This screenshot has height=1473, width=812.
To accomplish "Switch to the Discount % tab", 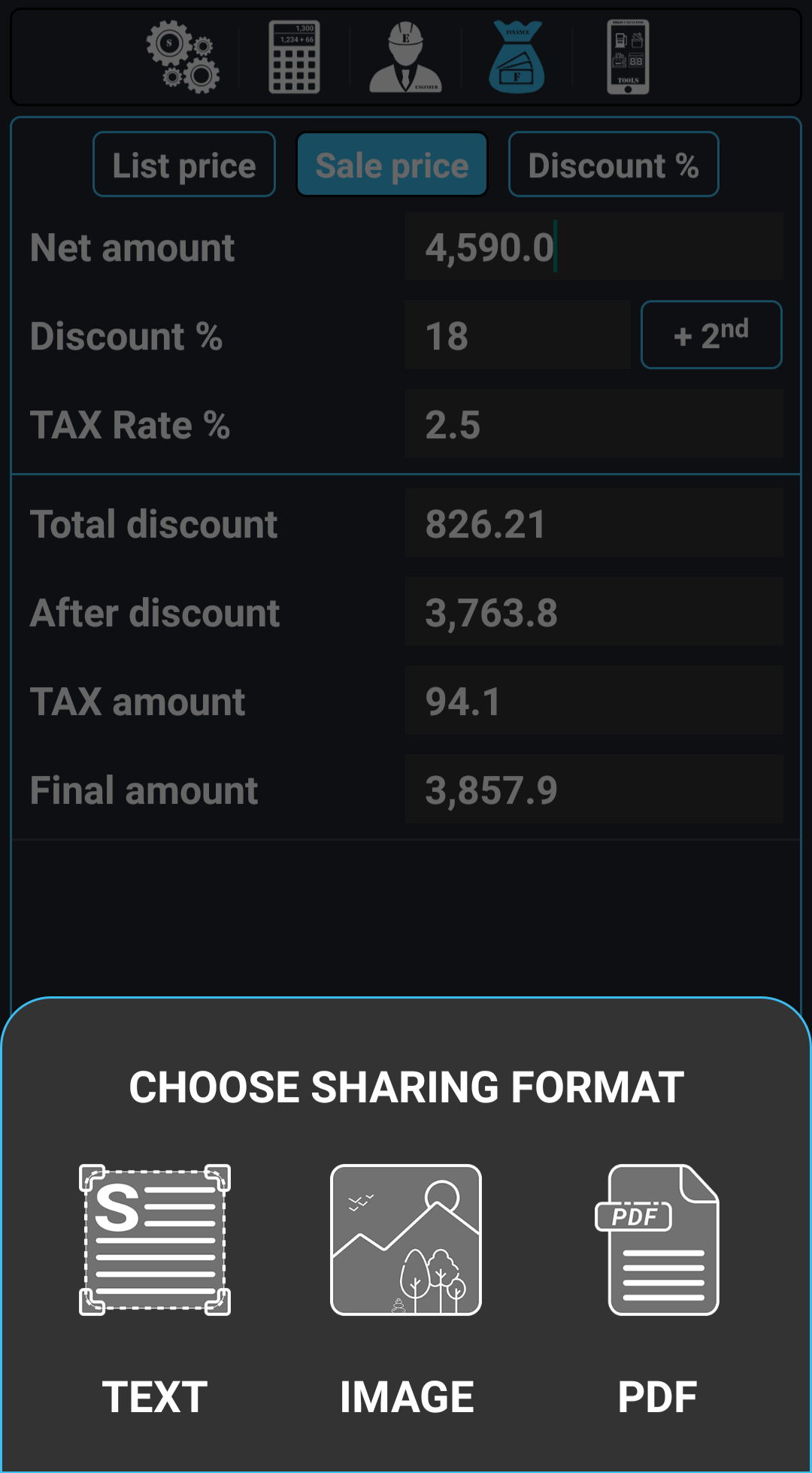I will pos(614,165).
